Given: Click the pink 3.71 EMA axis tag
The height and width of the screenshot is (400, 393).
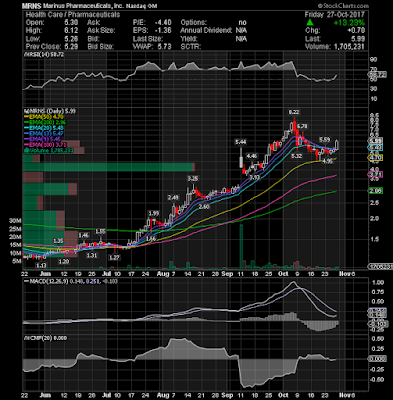Looking at the screenshot, I should point(376,174).
